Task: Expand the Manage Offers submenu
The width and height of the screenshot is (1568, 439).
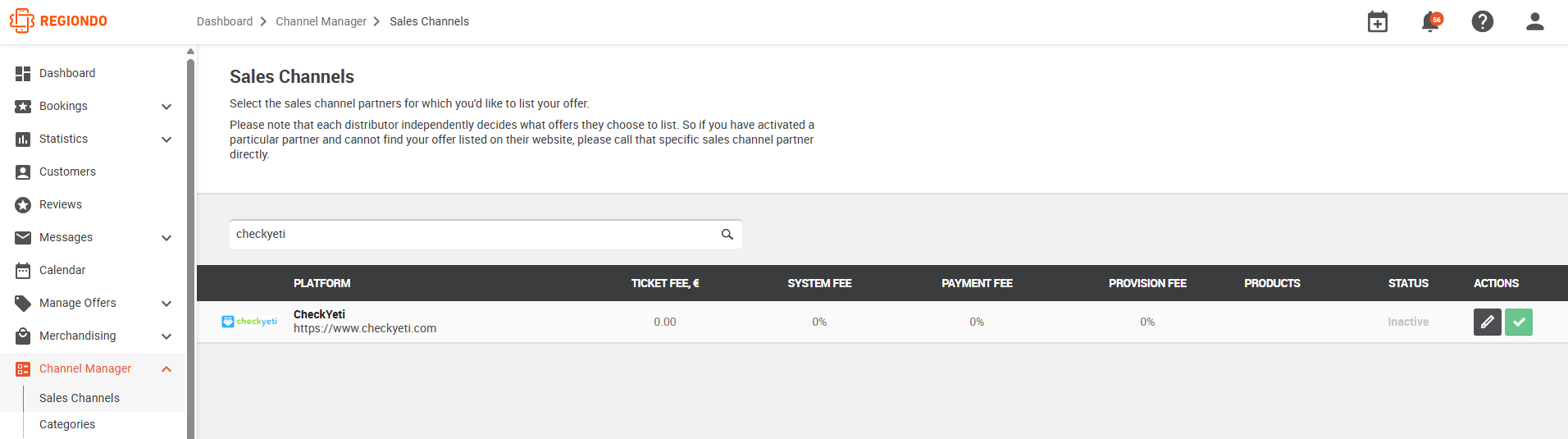Action: [166, 304]
